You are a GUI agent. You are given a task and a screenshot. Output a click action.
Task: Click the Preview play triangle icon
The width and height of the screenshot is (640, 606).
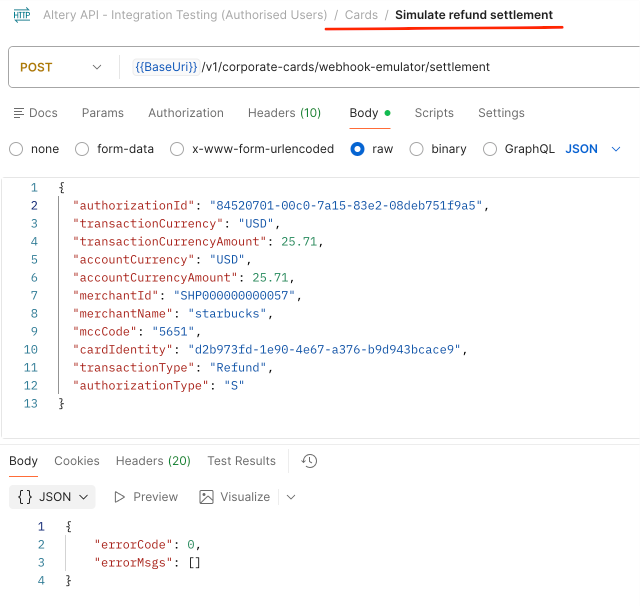click(x=119, y=497)
